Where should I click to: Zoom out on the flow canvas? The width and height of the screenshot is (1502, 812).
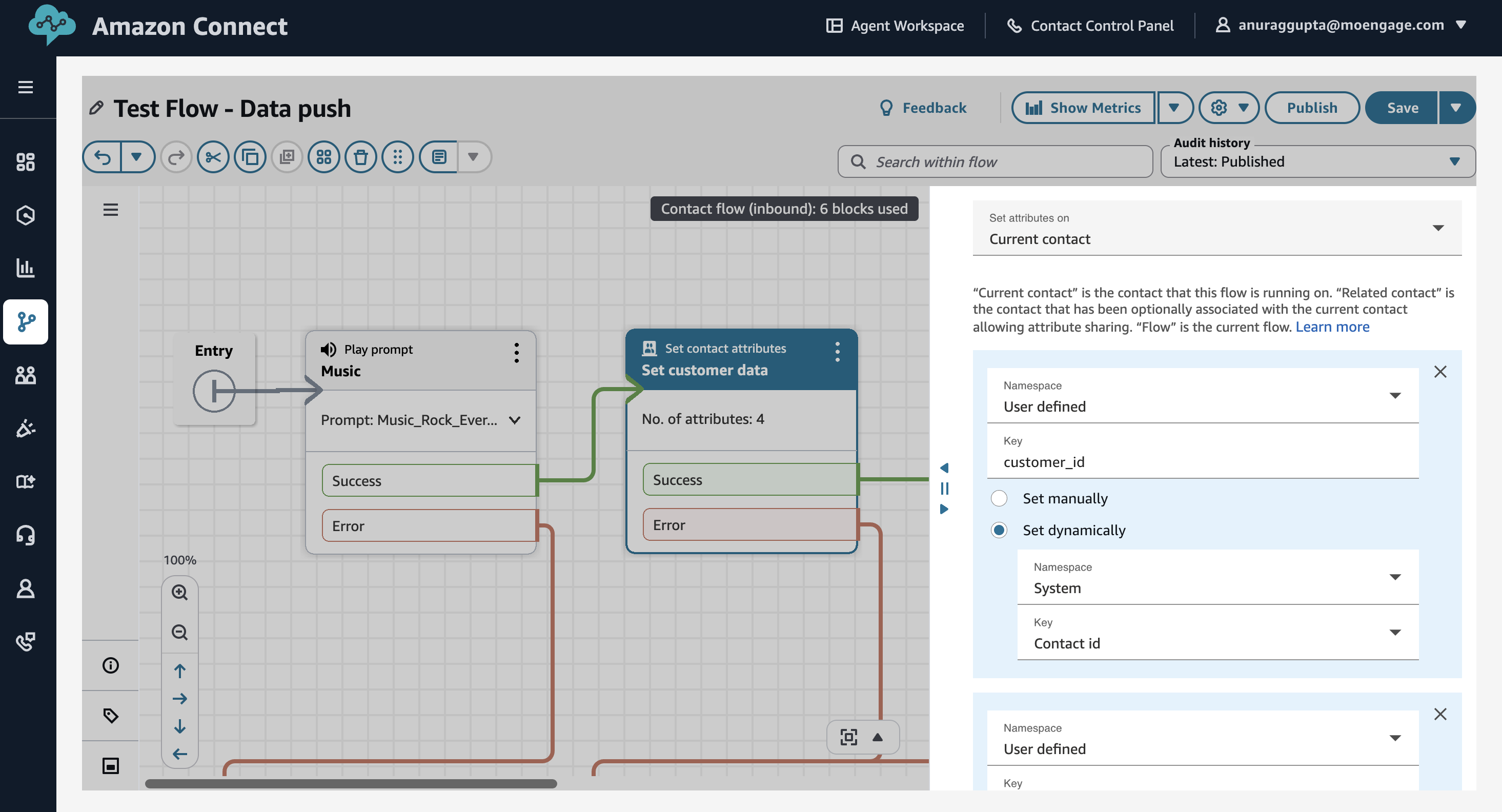pyautogui.click(x=179, y=632)
